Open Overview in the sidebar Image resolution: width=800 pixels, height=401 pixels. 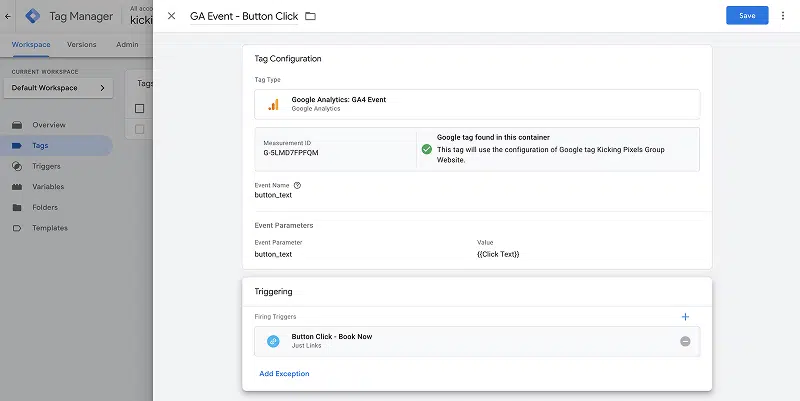[48, 124]
